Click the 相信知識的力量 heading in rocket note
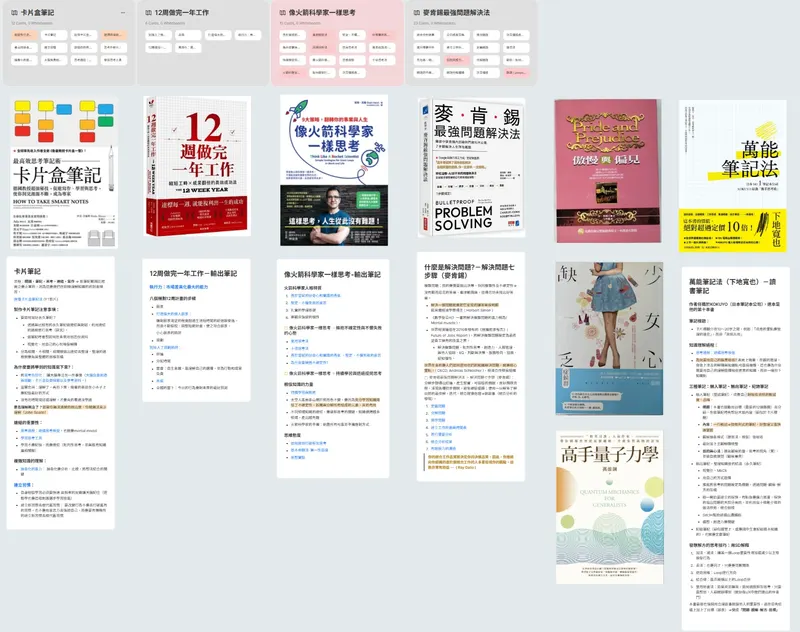800x632 pixels. 299,384
